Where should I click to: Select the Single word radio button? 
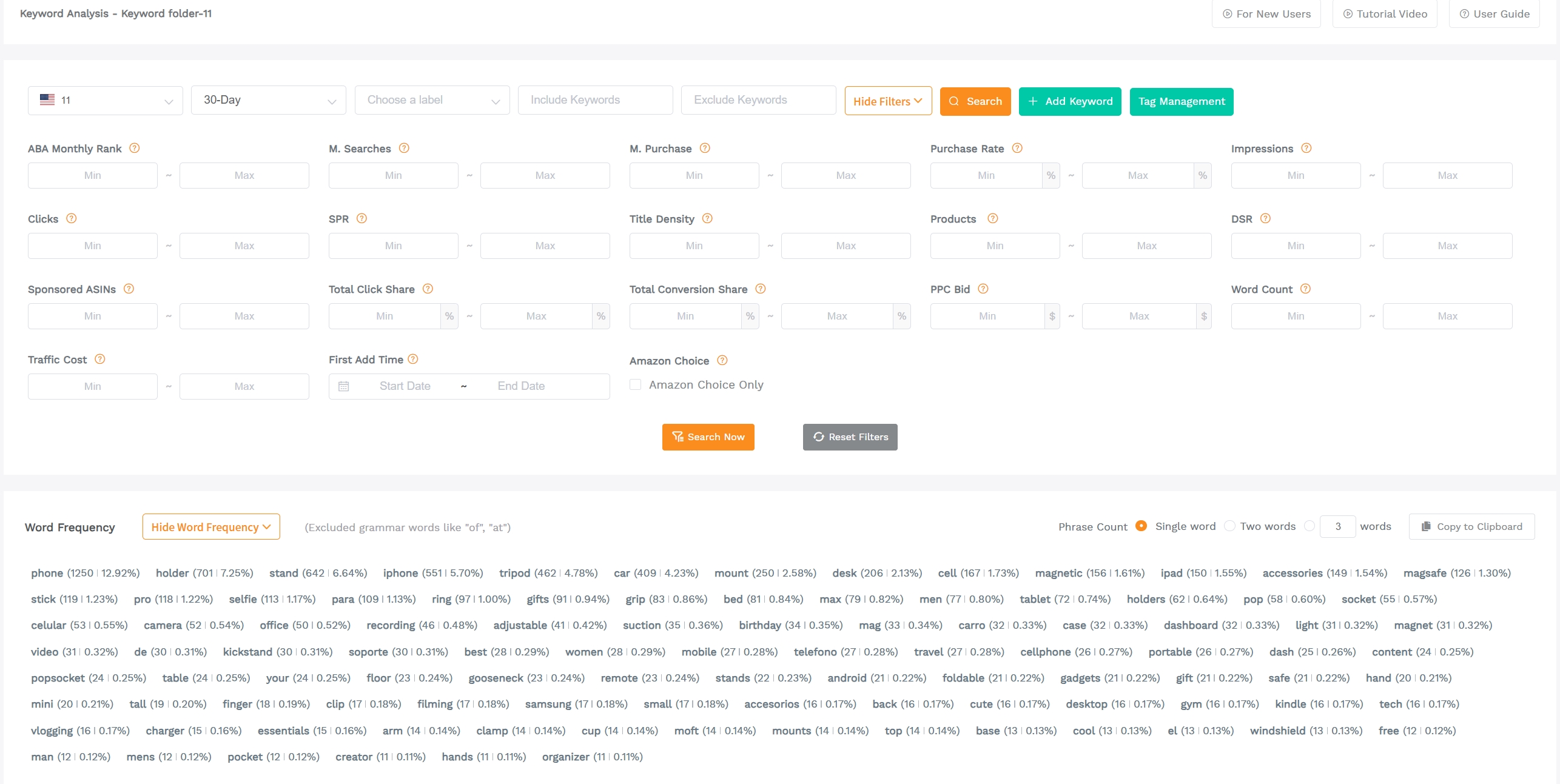tap(1141, 526)
